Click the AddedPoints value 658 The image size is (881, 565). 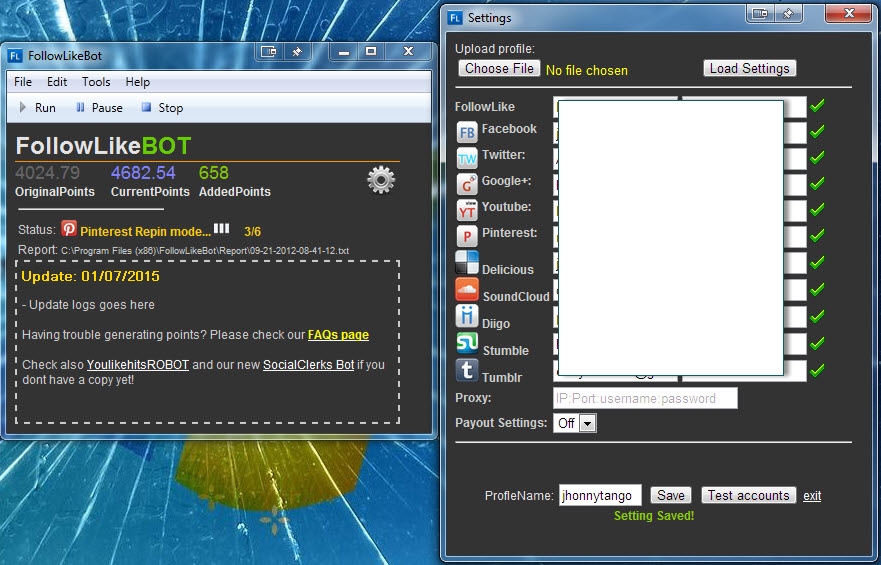tap(214, 172)
